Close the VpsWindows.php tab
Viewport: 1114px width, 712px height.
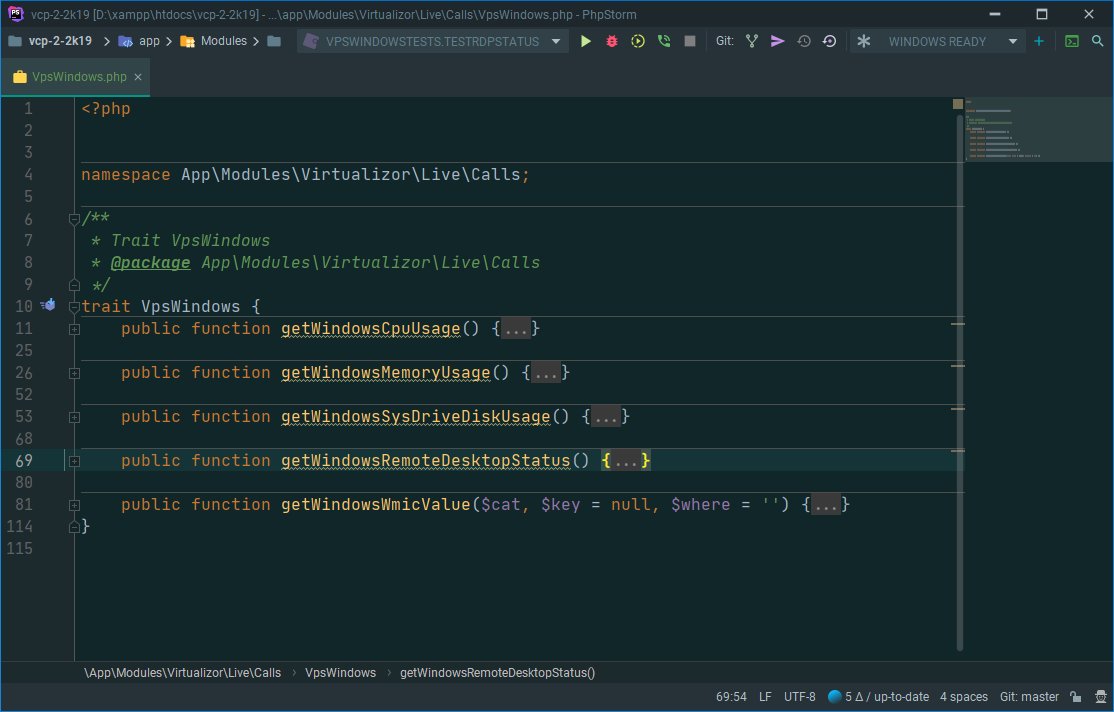tap(138, 77)
